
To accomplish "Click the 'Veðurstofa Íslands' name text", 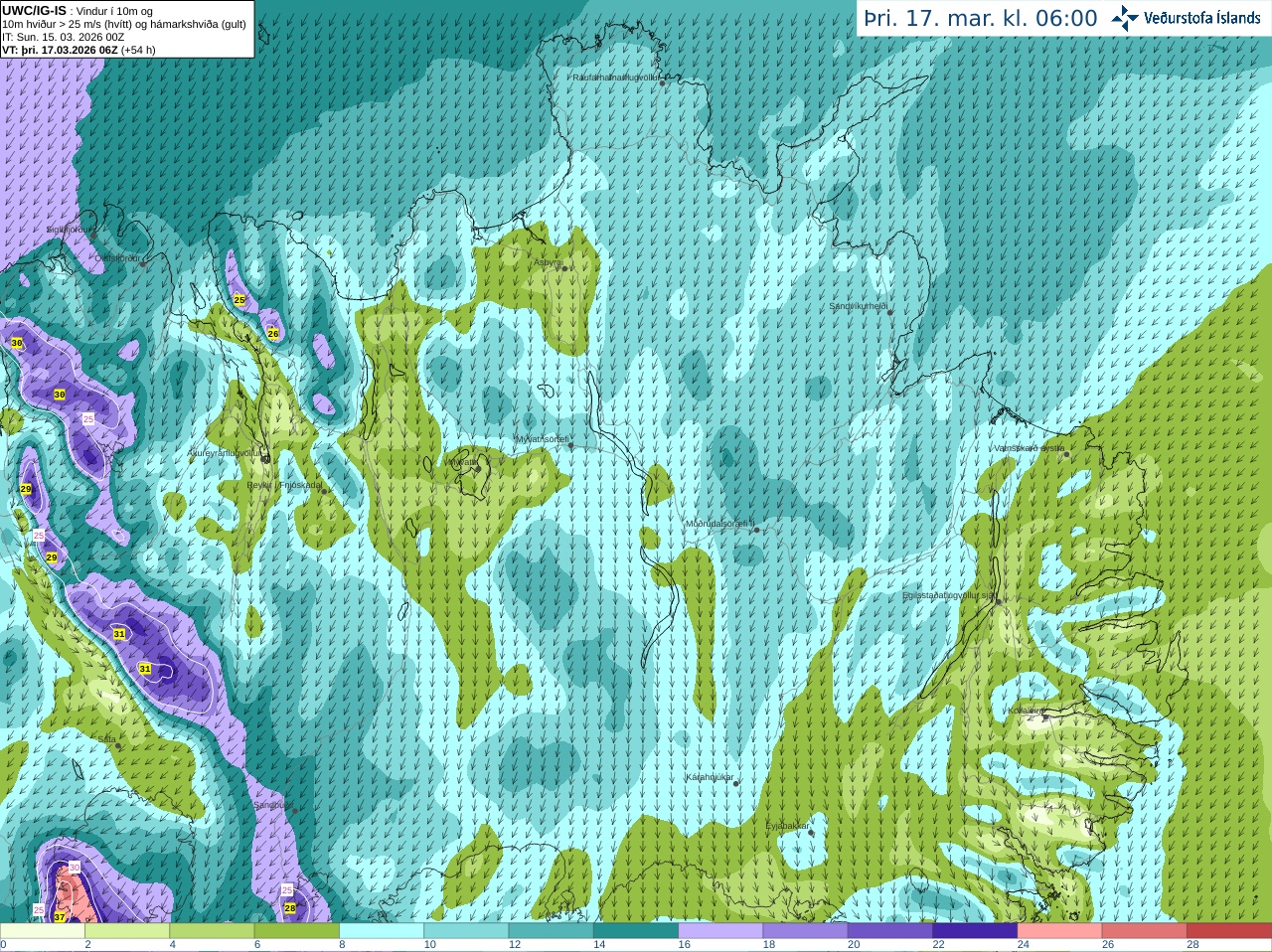I will (x=1202, y=18).
